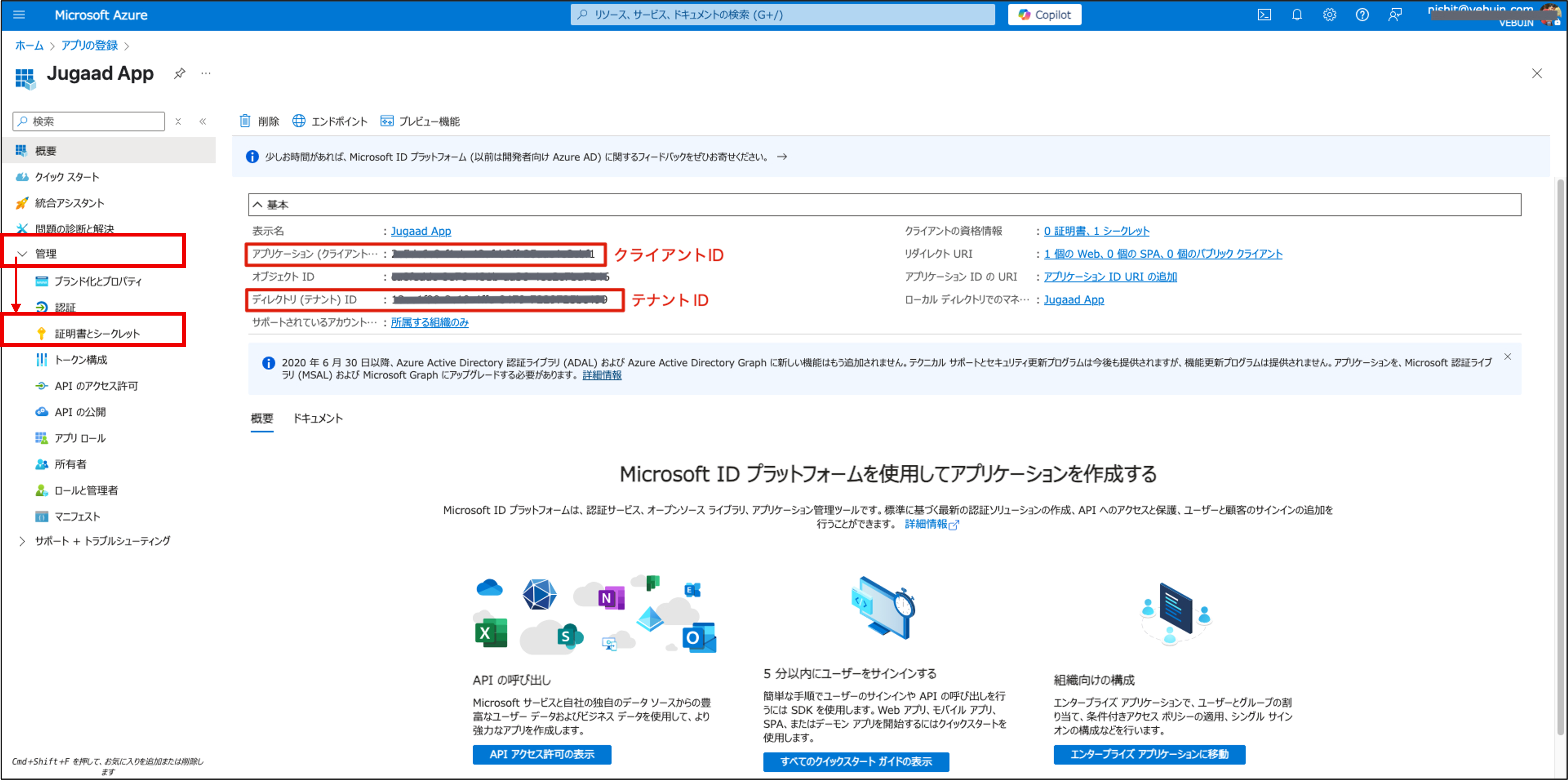Open the more options ellipsis next to Jugaad App
The image size is (1568, 780).
(x=206, y=73)
